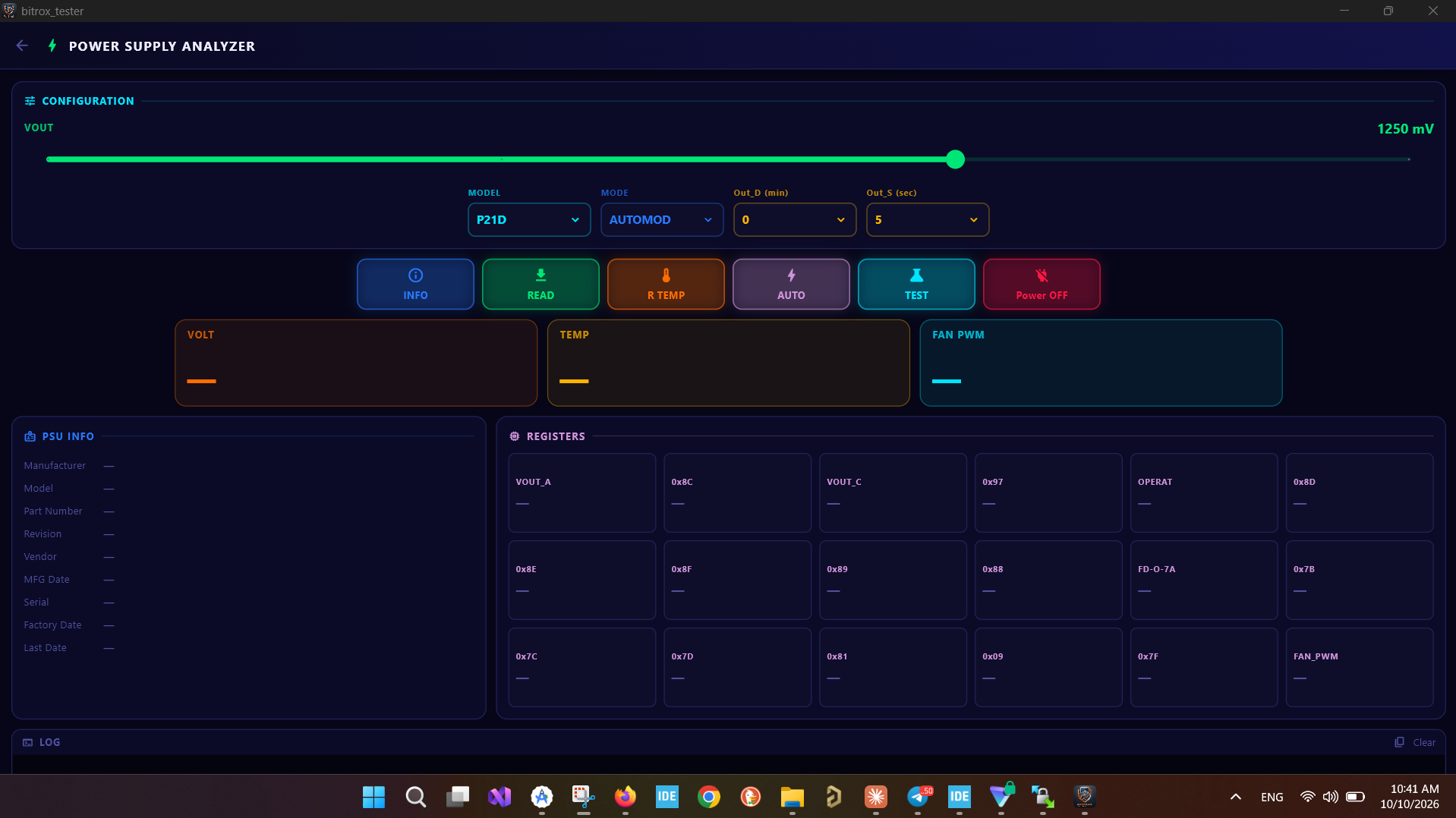The width and height of the screenshot is (1456, 818).
Task: Show hidden system tray icons
Action: coord(1236,797)
